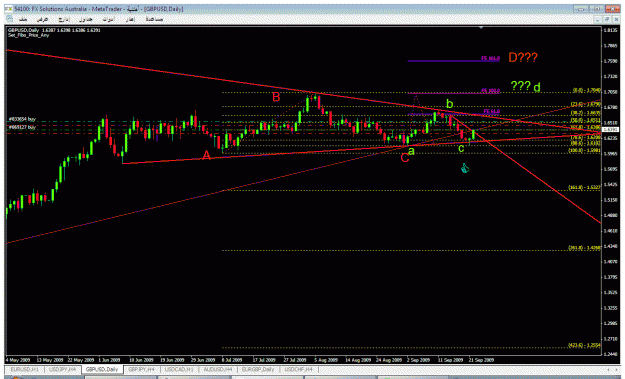625x379 pixels.
Task: Select the purple 'FE 61.8' expansion level label
Action: [491, 112]
